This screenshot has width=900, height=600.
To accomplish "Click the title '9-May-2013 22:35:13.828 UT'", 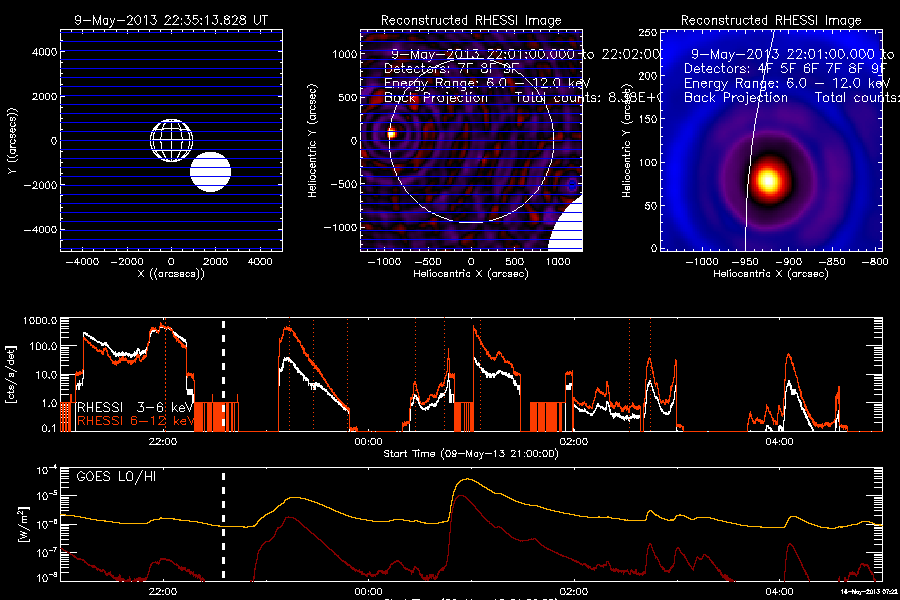I will 171,20.
